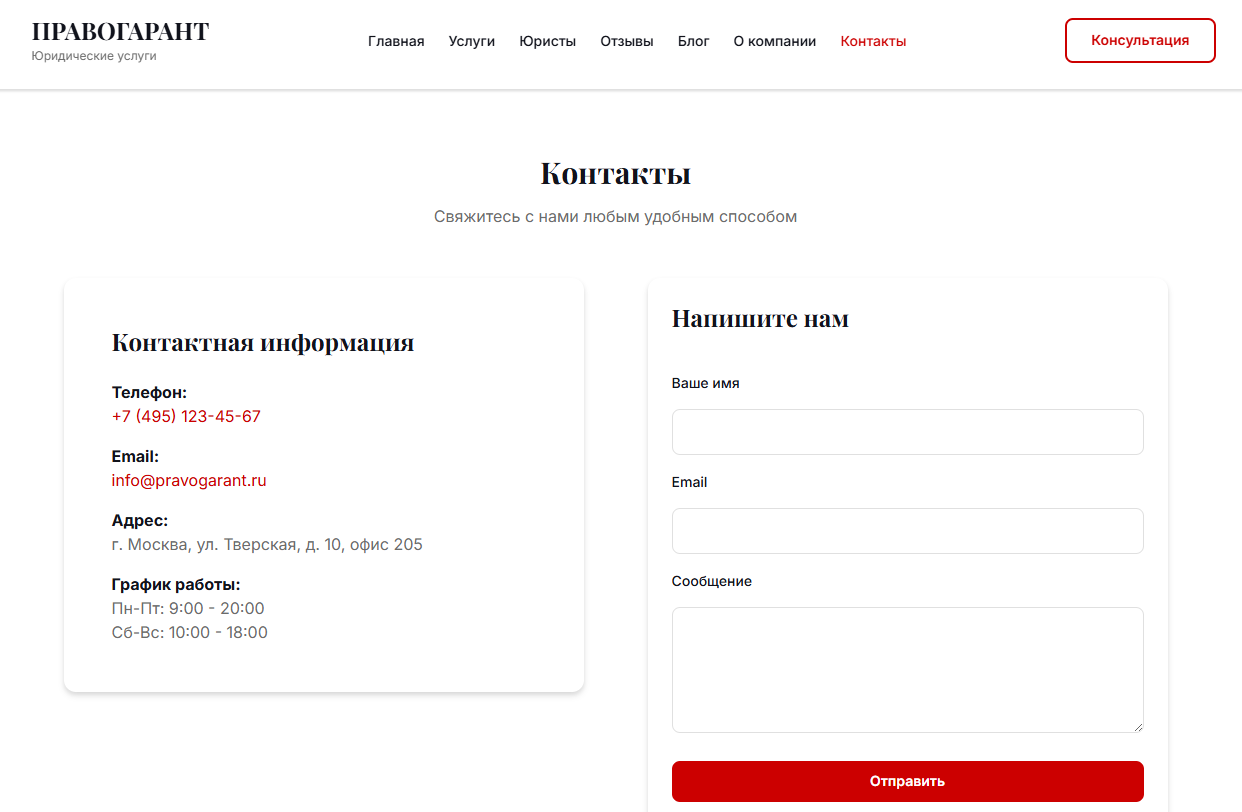Click the Сообщение text area
1242x812 pixels.
tap(907, 669)
